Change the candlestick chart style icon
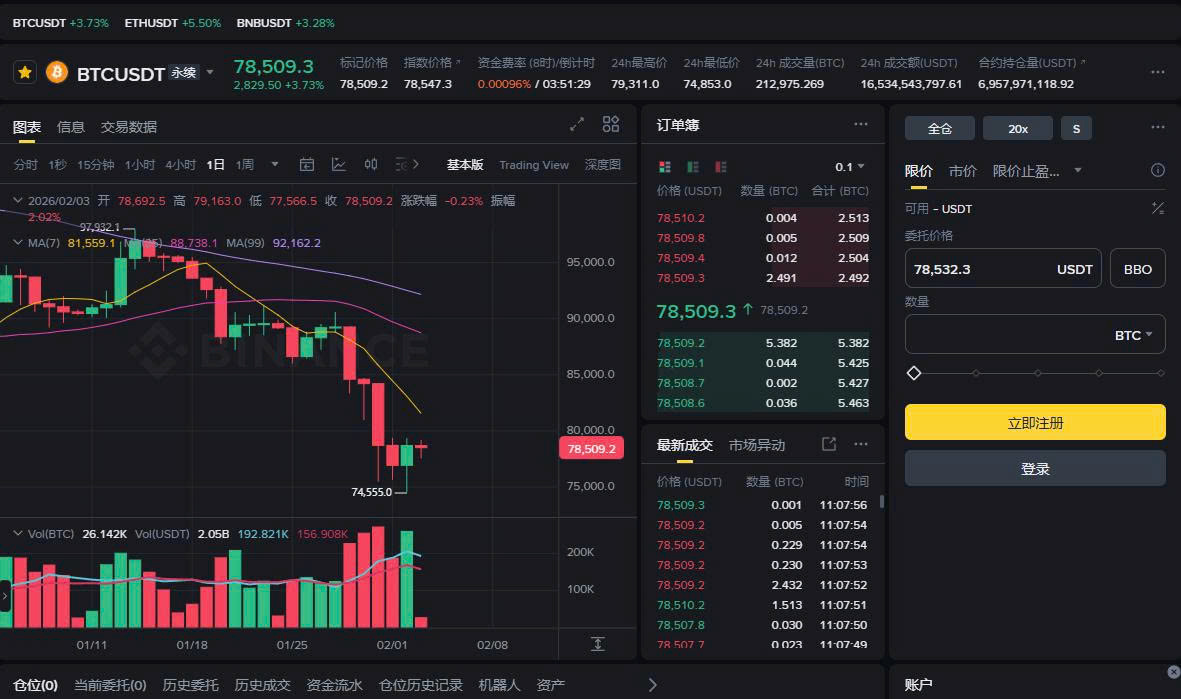This screenshot has height=699, width=1181. [x=371, y=164]
